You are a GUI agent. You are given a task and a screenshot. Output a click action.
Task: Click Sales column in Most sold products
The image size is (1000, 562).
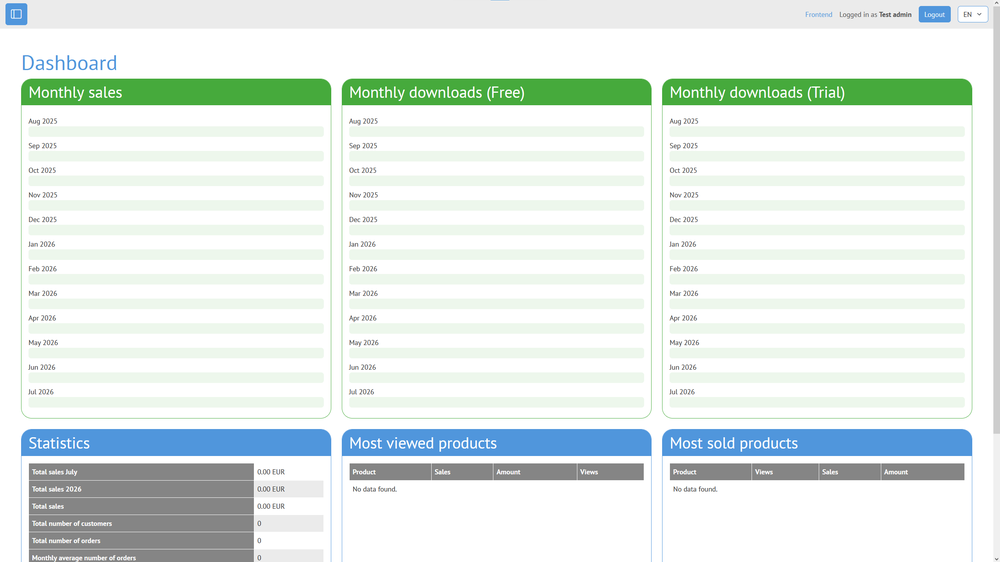pos(850,472)
